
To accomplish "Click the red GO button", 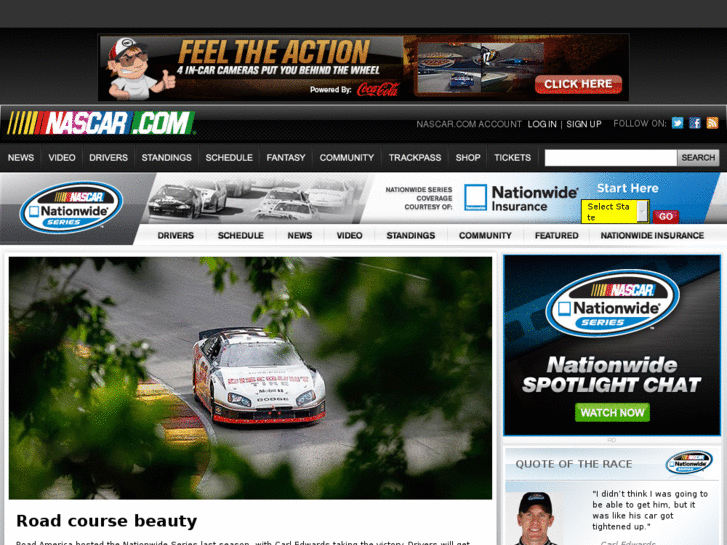I will coord(666,217).
